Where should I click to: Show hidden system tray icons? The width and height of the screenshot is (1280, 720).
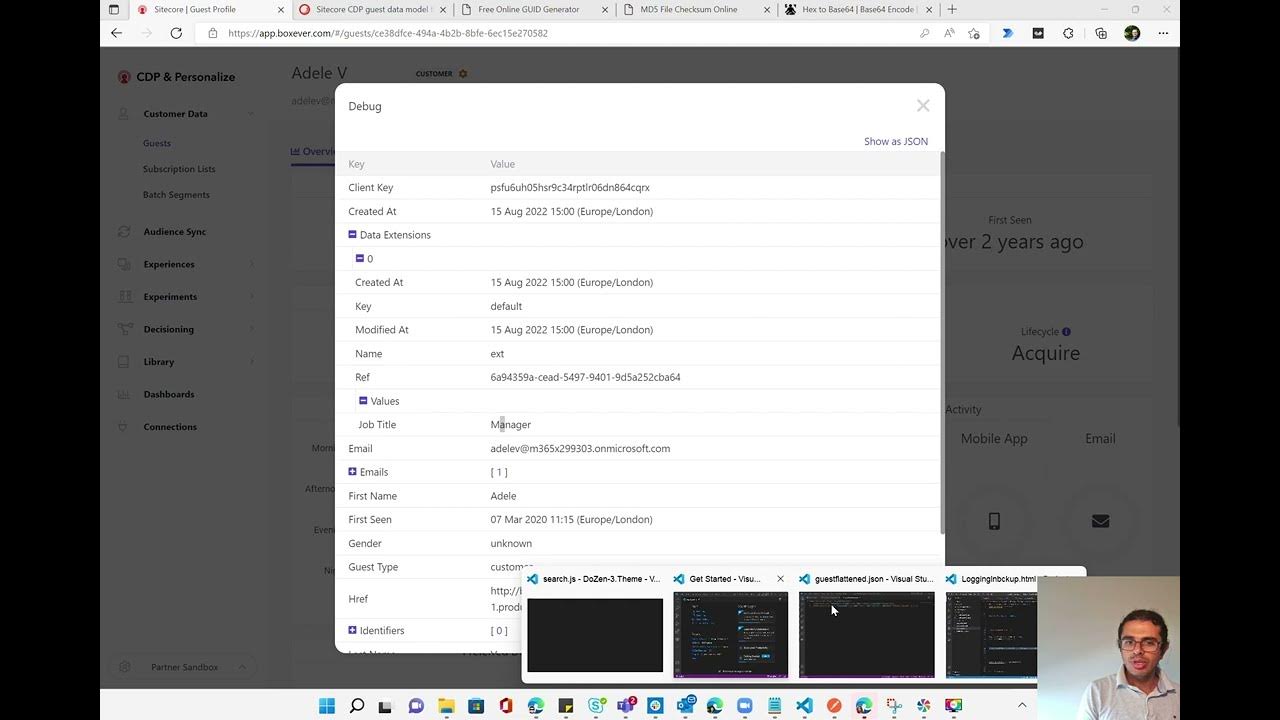pyautogui.click(x=1022, y=706)
